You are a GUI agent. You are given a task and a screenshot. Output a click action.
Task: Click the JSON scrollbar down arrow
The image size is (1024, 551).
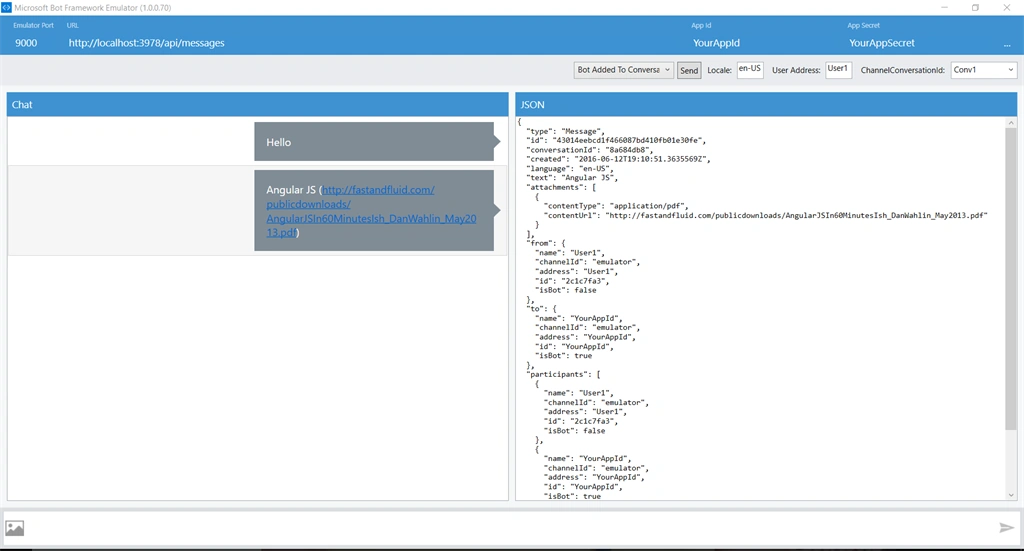pyautogui.click(x=1011, y=496)
